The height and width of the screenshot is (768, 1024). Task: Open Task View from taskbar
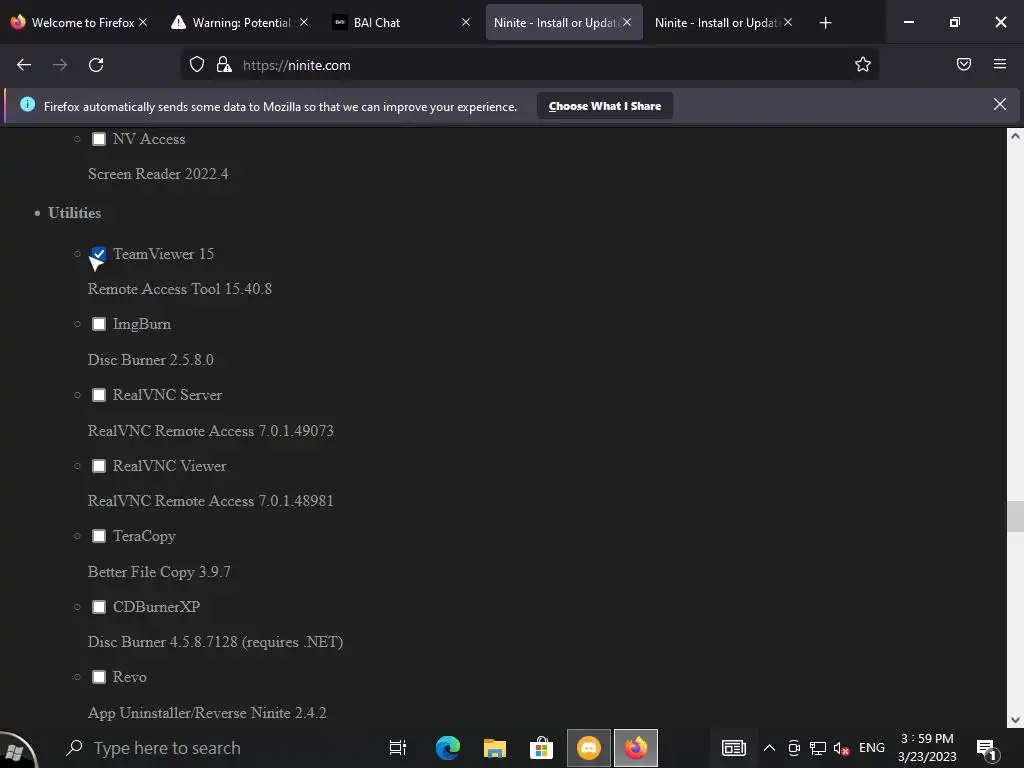coord(398,748)
